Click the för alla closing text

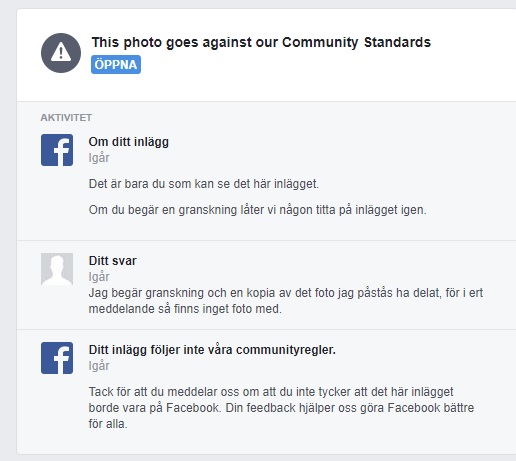[x=108, y=424]
